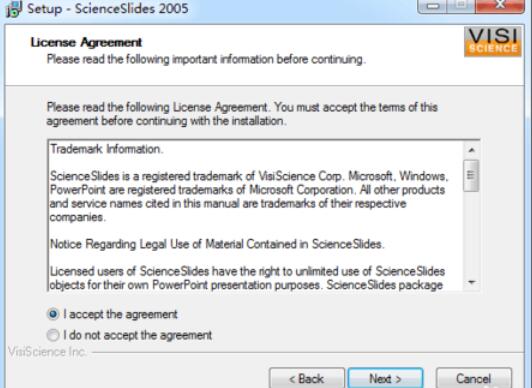Viewport: 532px width, 388px height.
Task: Maximize the Setup window
Action: tap(461, 6)
